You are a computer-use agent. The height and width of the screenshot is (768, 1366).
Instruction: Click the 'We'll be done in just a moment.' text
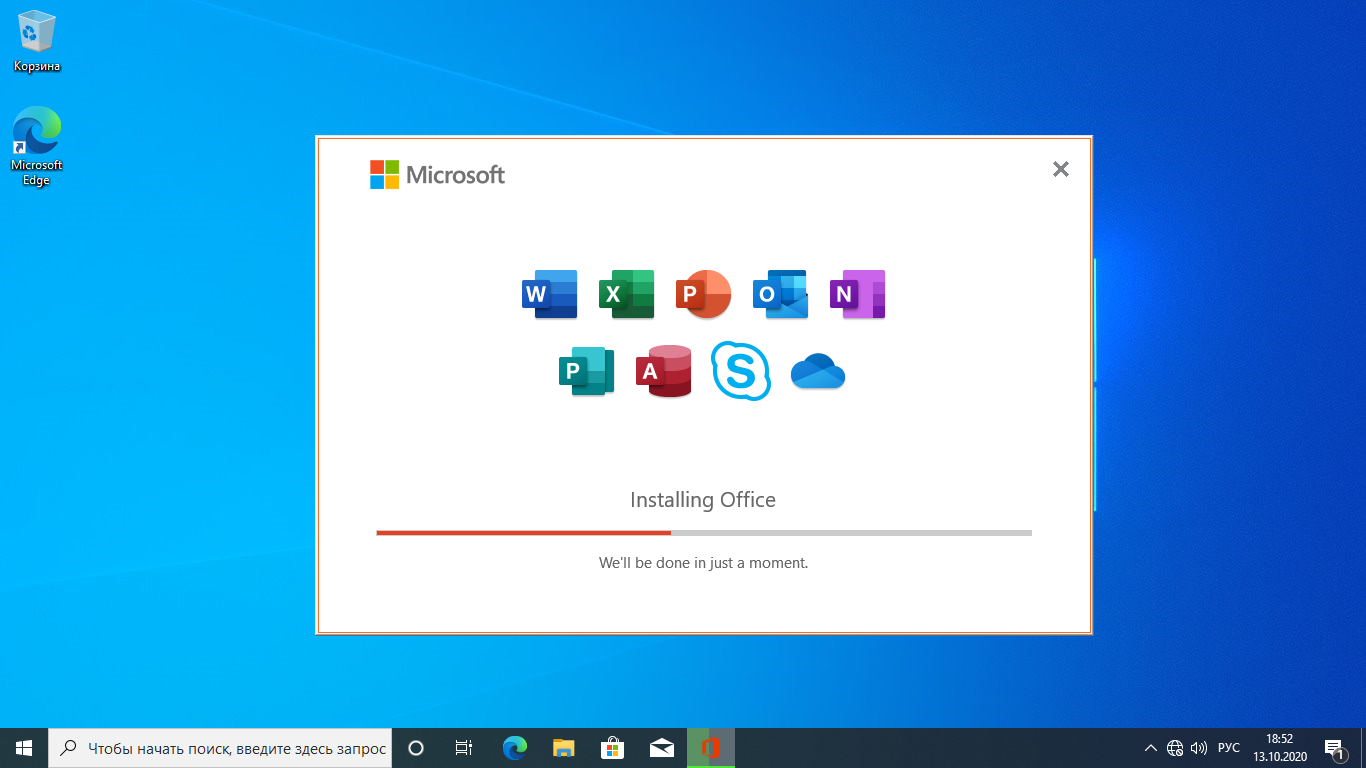[703, 563]
